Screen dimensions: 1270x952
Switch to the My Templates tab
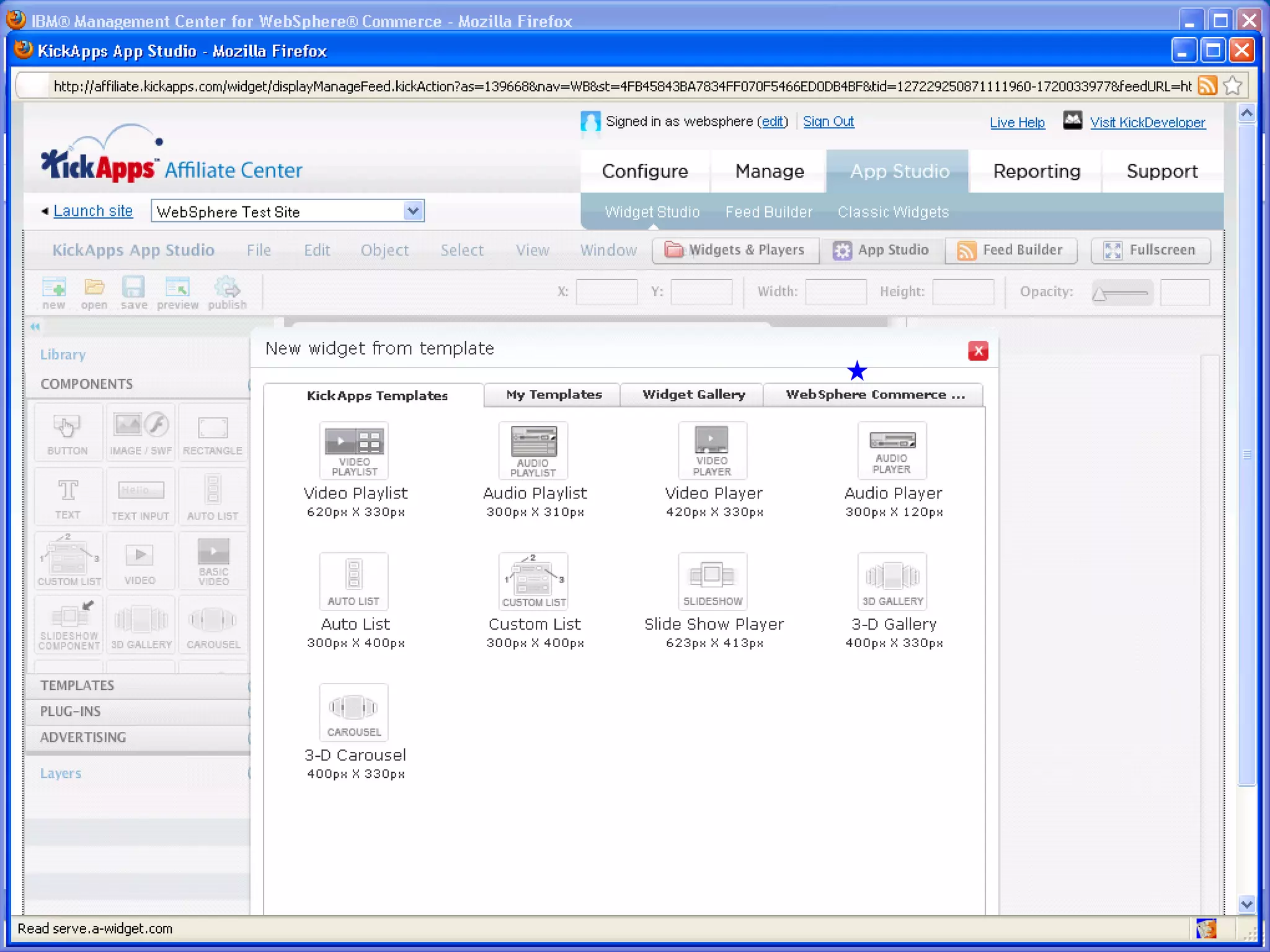(553, 395)
